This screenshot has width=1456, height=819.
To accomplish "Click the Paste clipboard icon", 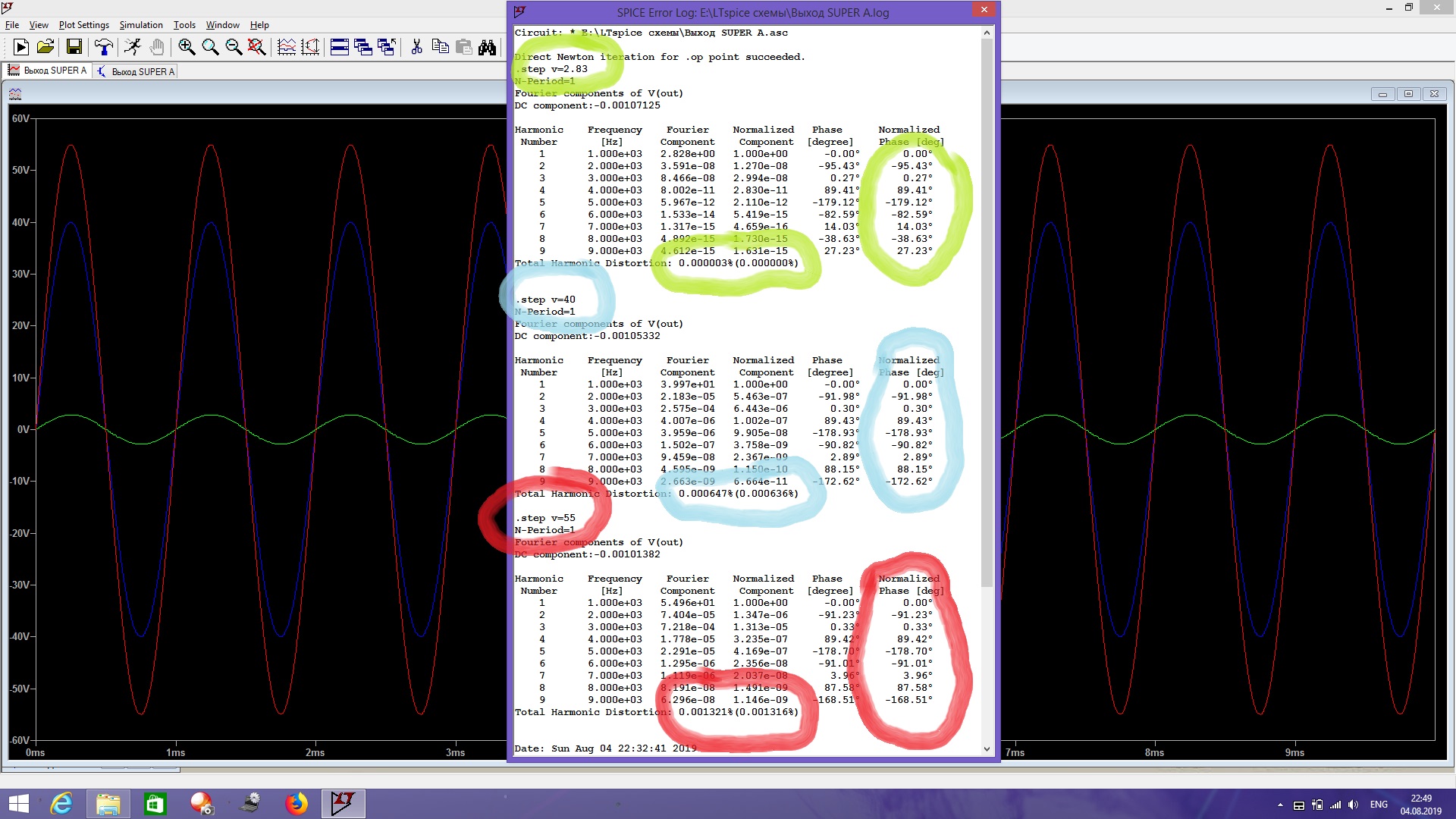I will 464,47.
